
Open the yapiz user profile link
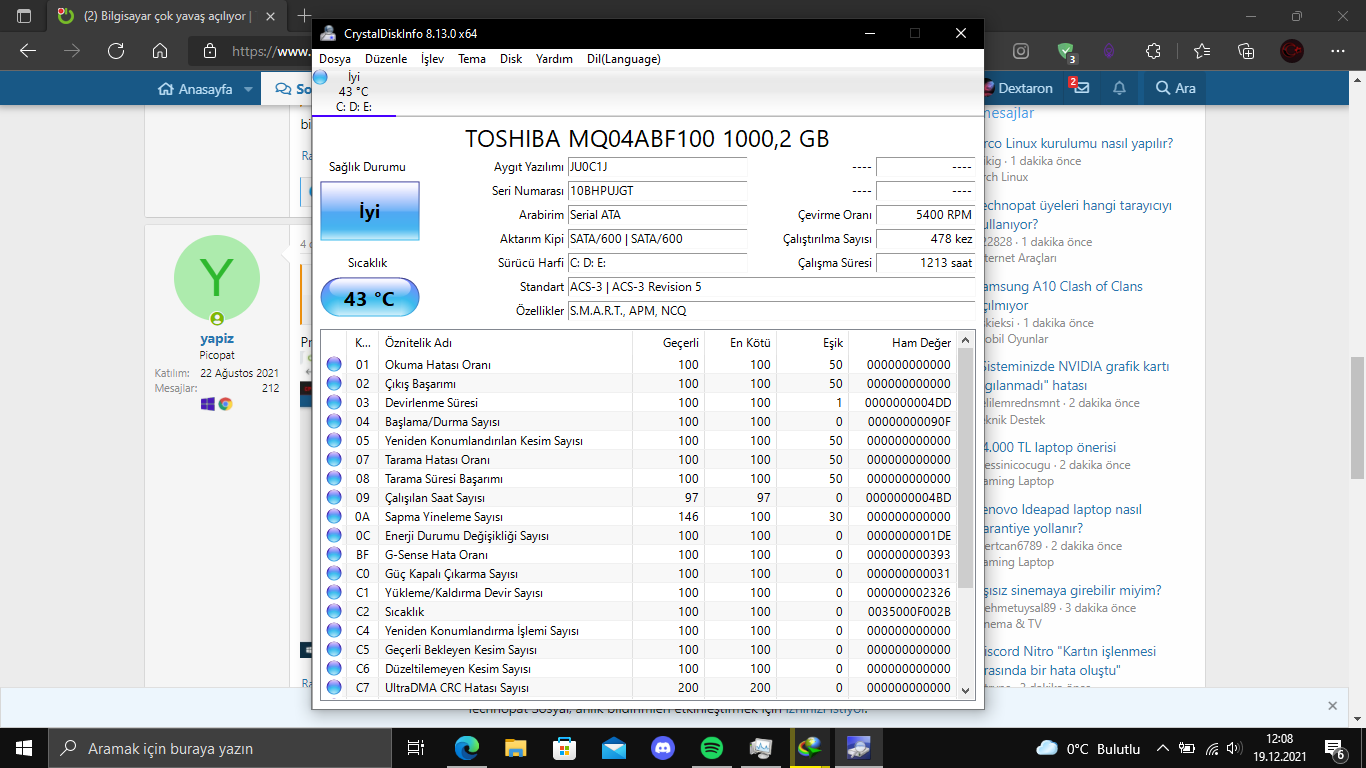pyautogui.click(x=216, y=339)
